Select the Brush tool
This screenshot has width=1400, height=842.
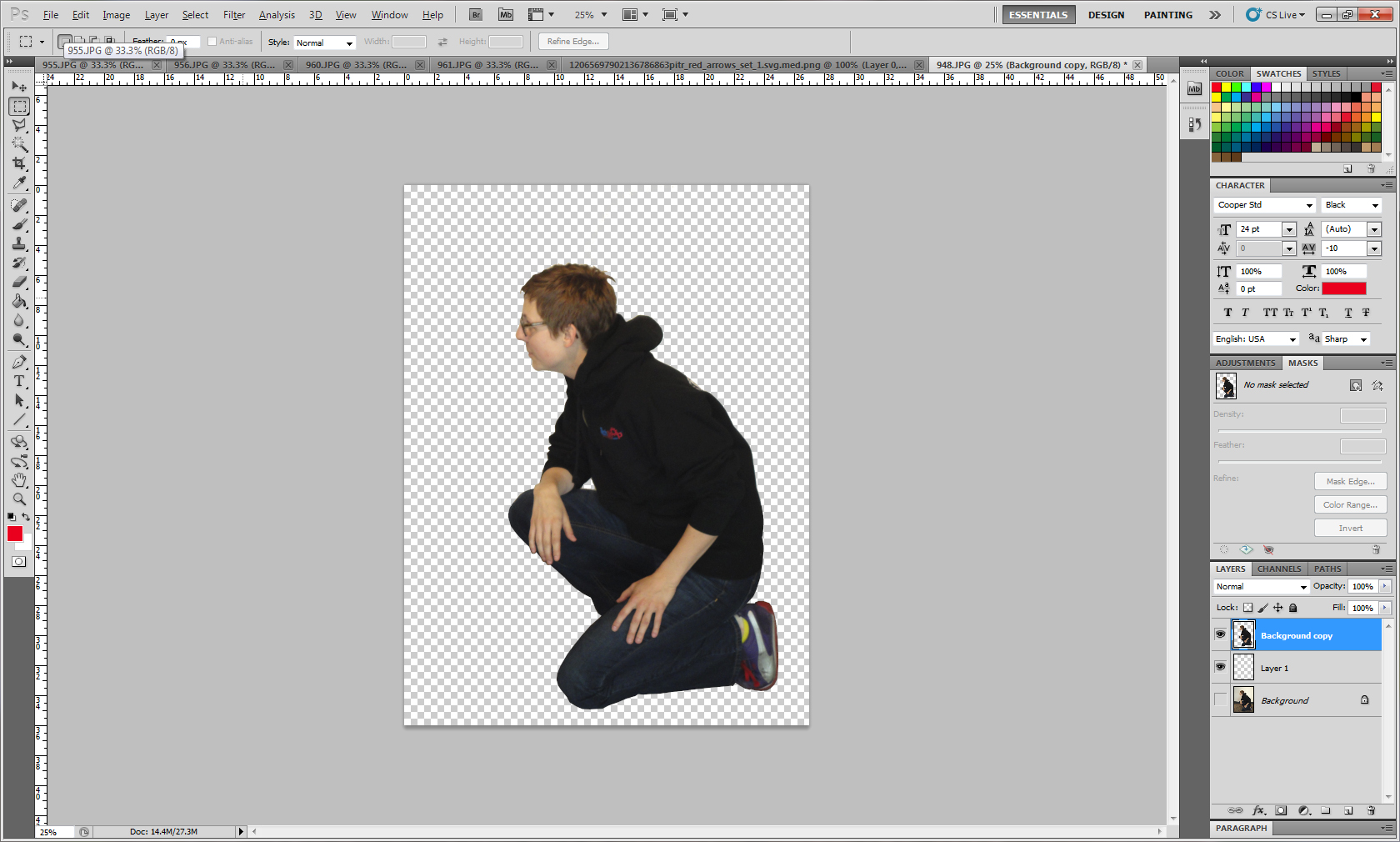tap(19, 224)
